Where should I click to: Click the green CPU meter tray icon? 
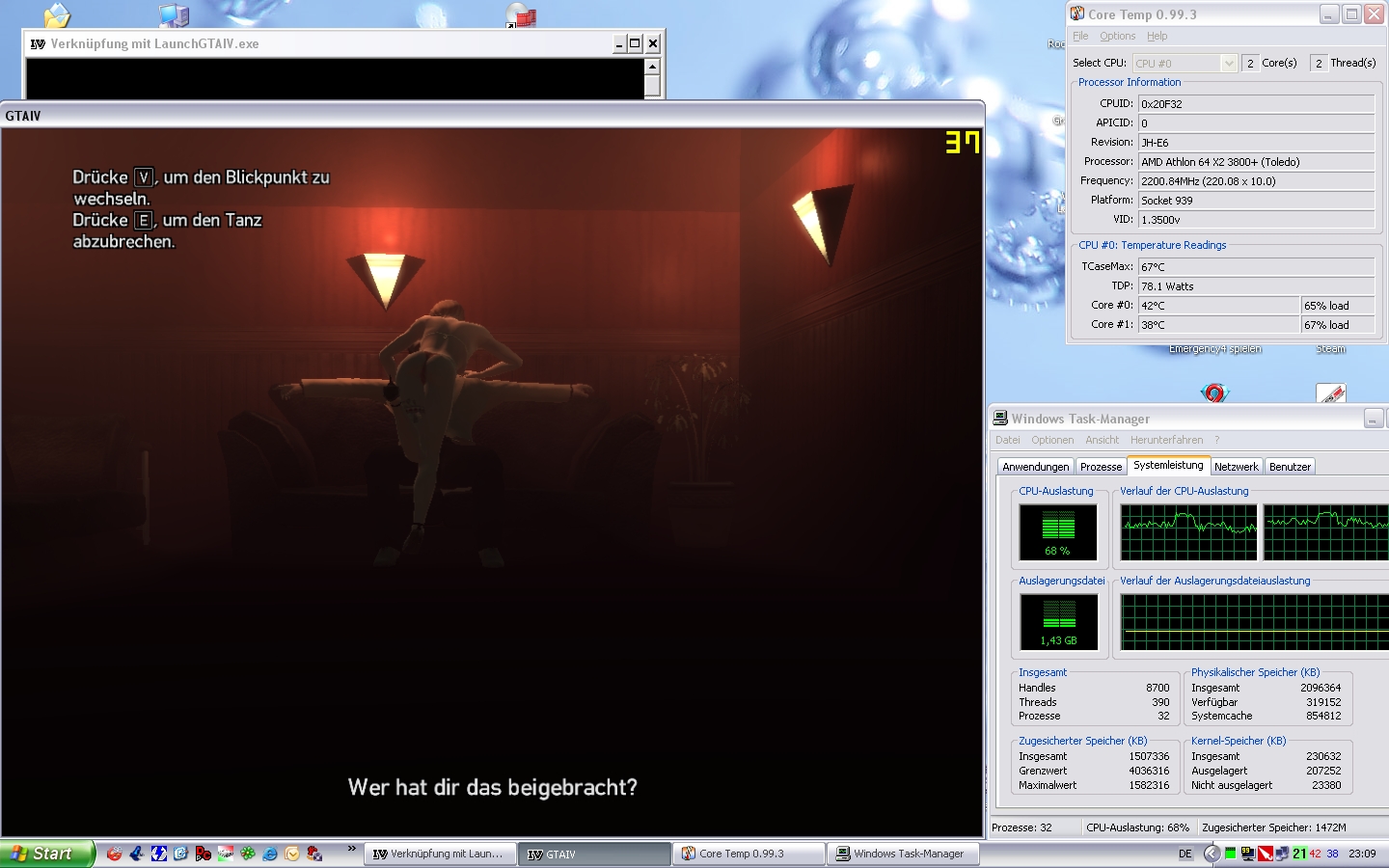1231,854
